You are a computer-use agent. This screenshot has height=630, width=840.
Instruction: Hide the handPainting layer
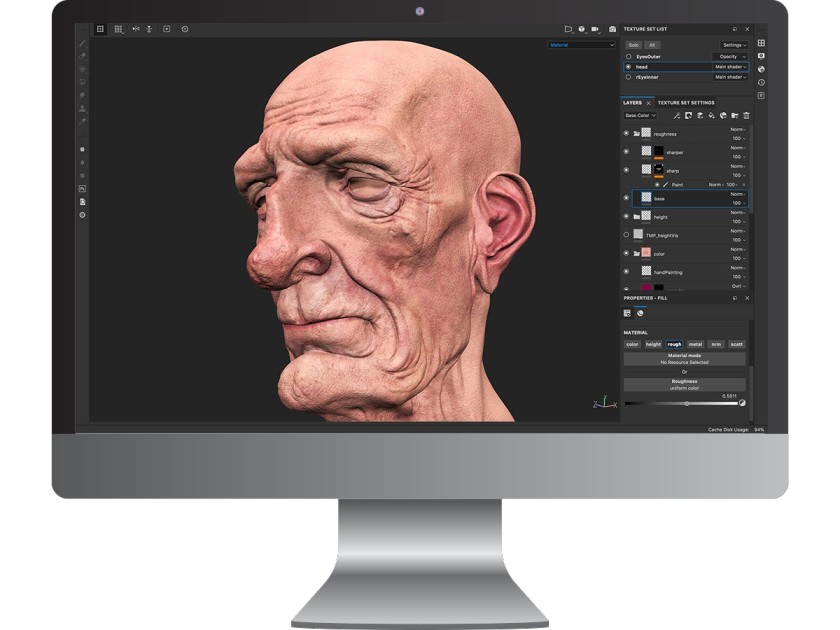(626, 272)
